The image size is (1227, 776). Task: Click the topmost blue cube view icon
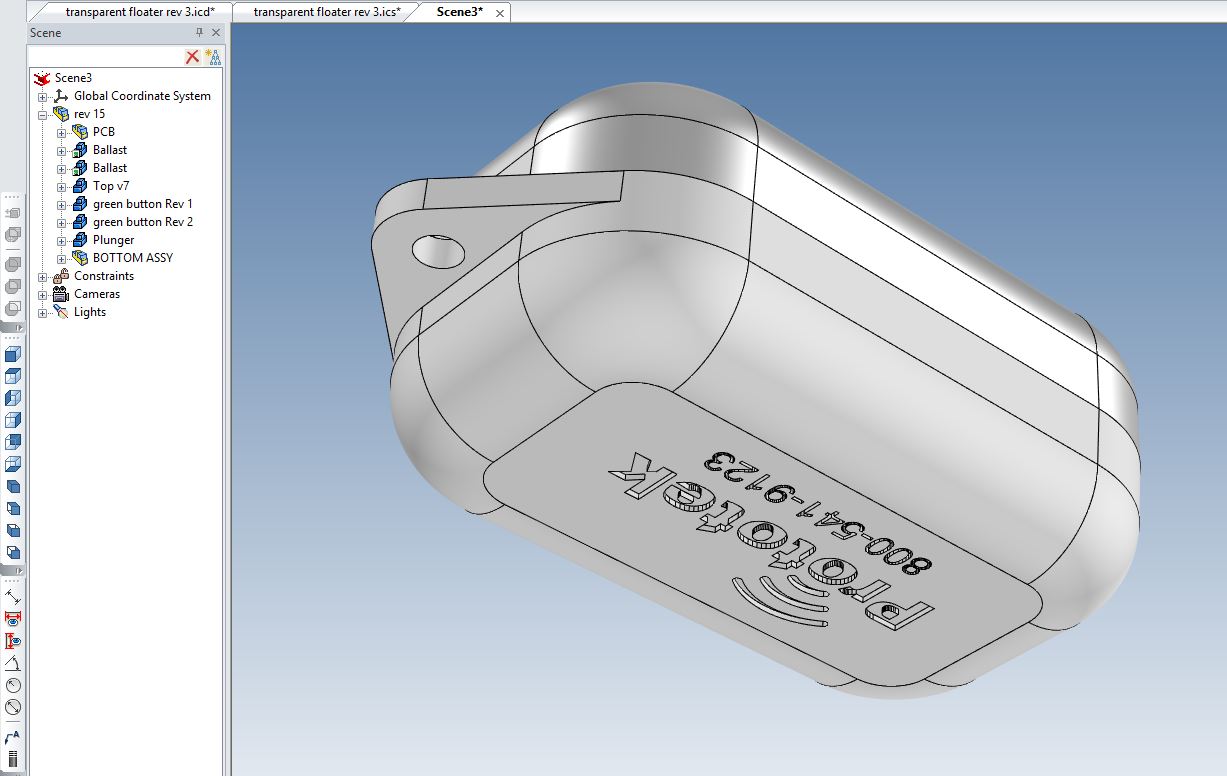click(x=13, y=354)
